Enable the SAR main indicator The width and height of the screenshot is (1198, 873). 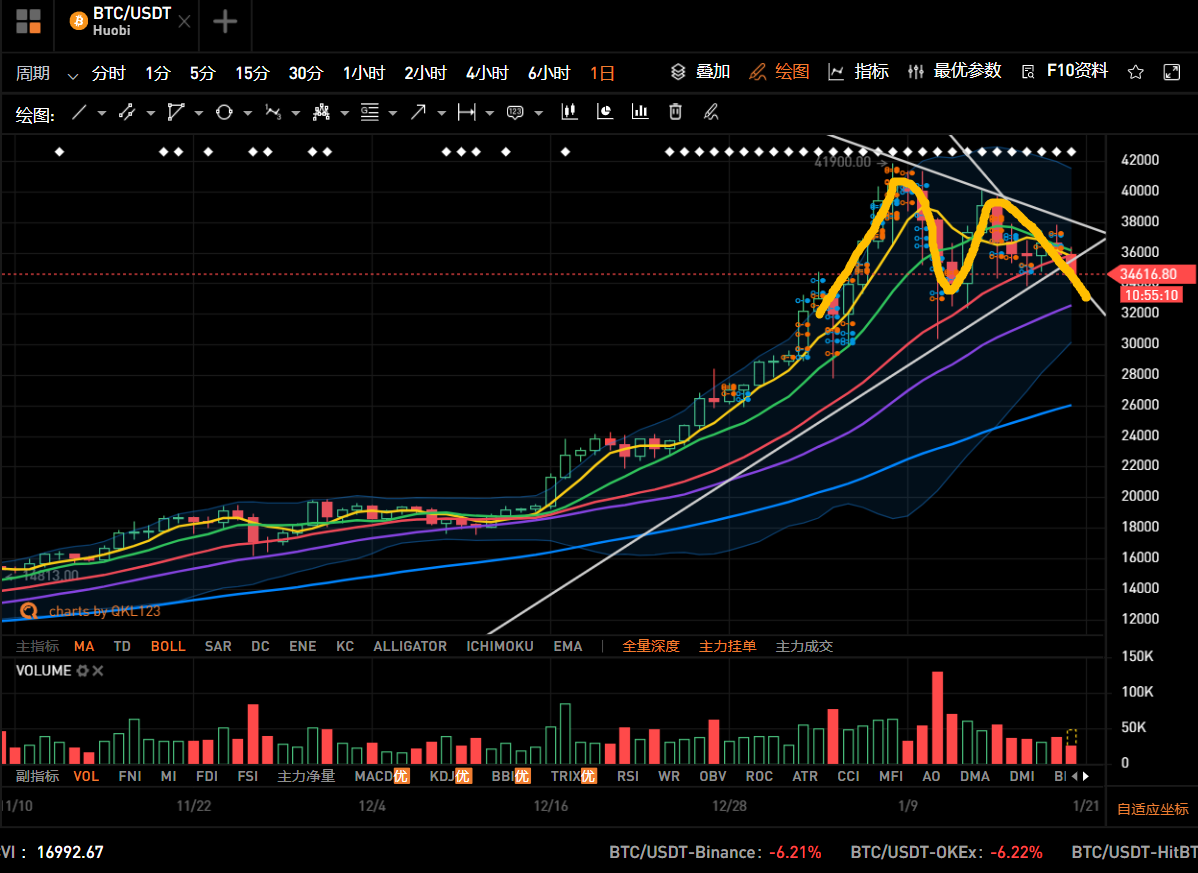click(218, 646)
